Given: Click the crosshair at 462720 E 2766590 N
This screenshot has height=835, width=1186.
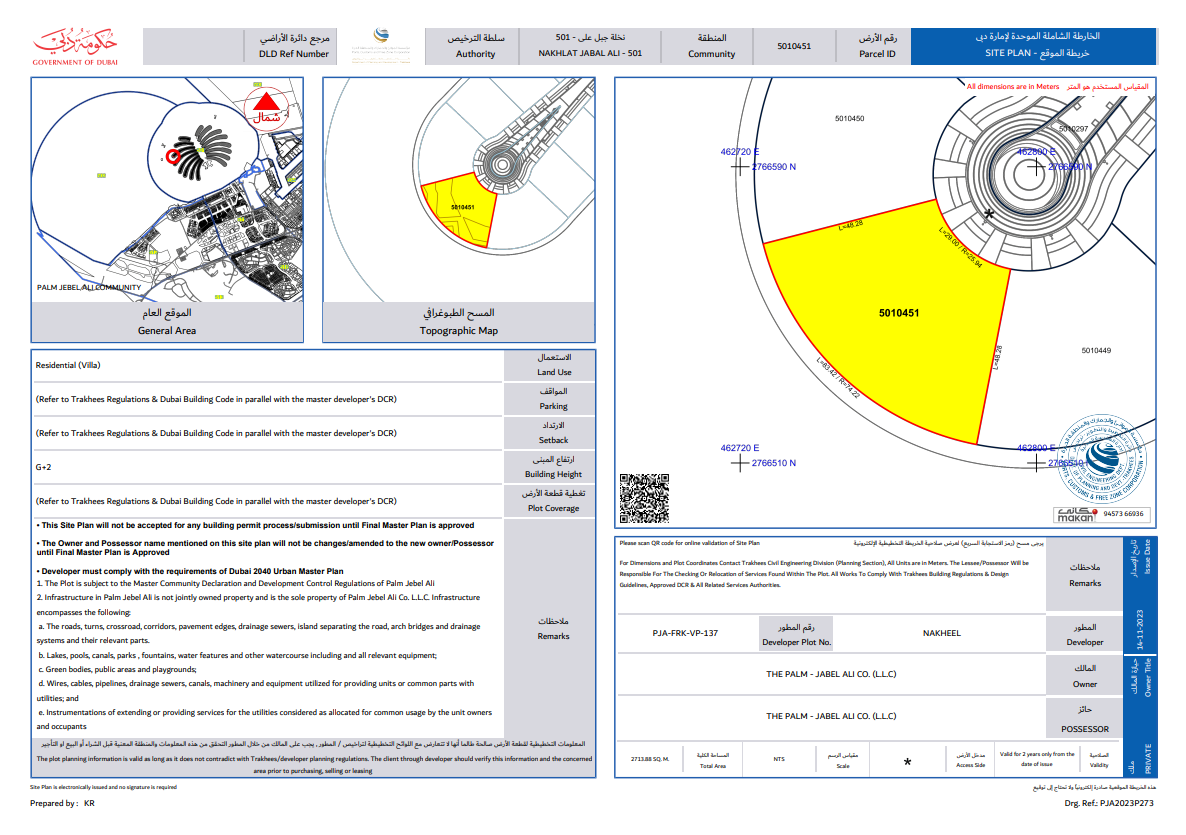Looking at the screenshot, I should (x=739, y=167).
